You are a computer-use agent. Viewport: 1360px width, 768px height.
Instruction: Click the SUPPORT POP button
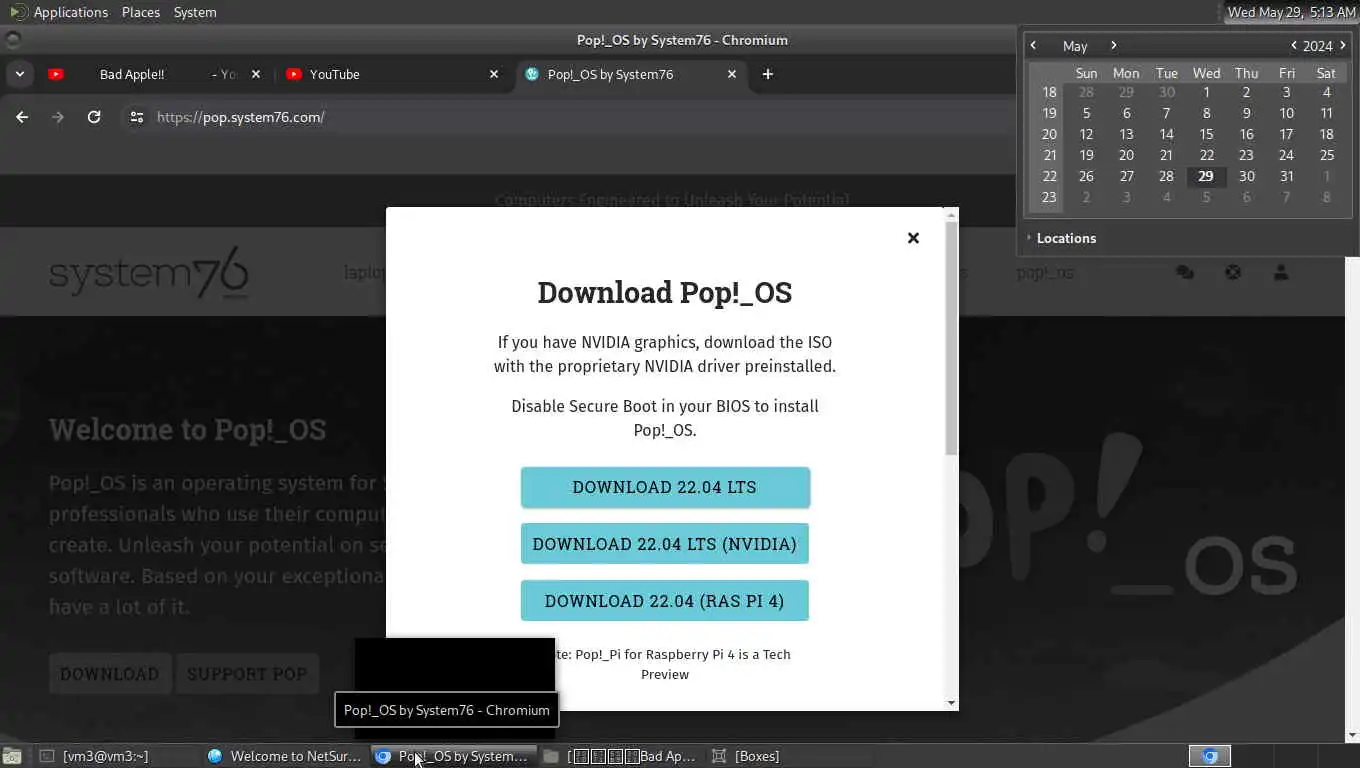(x=247, y=674)
